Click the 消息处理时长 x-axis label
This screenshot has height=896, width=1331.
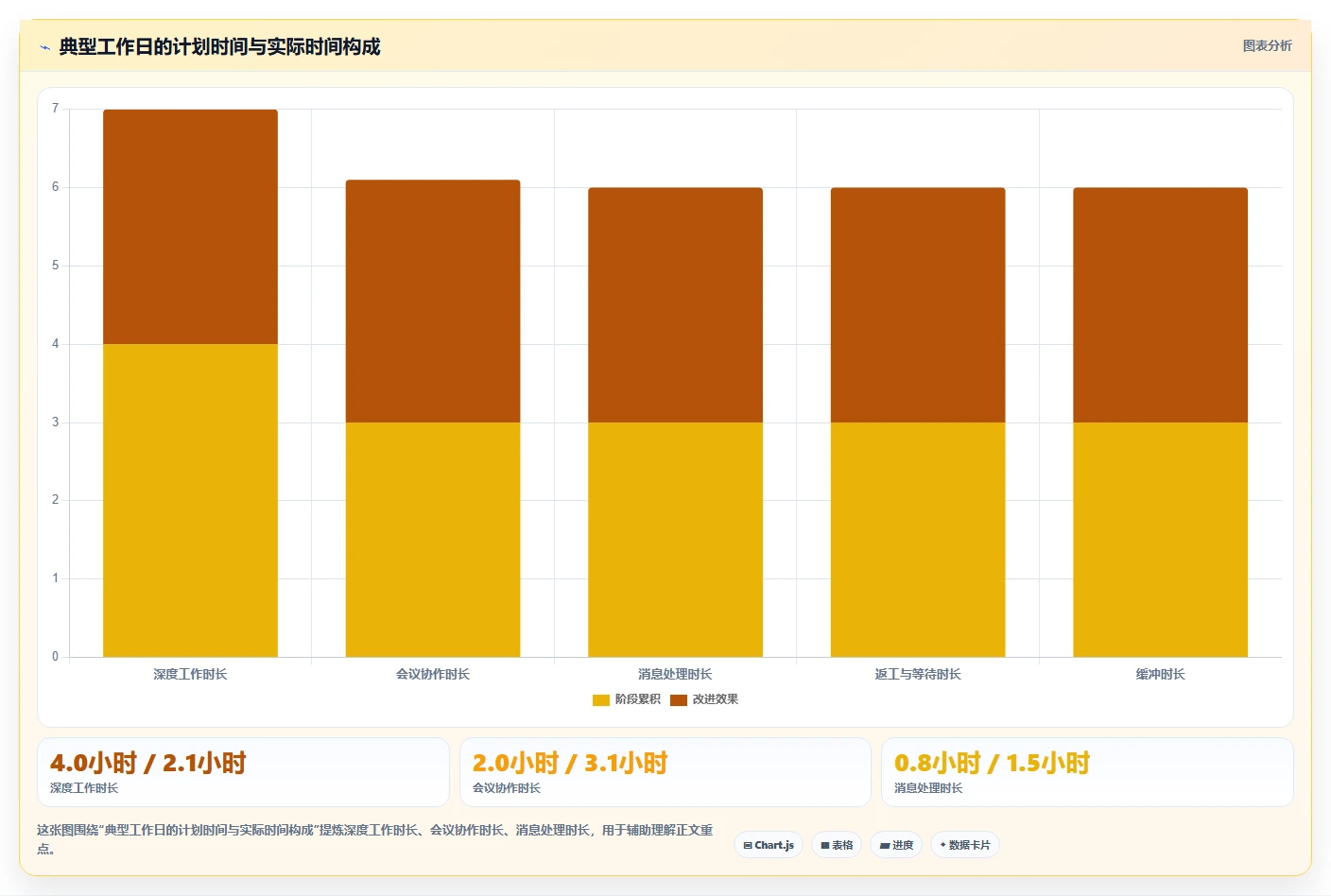pyautogui.click(x=675, y=674)
